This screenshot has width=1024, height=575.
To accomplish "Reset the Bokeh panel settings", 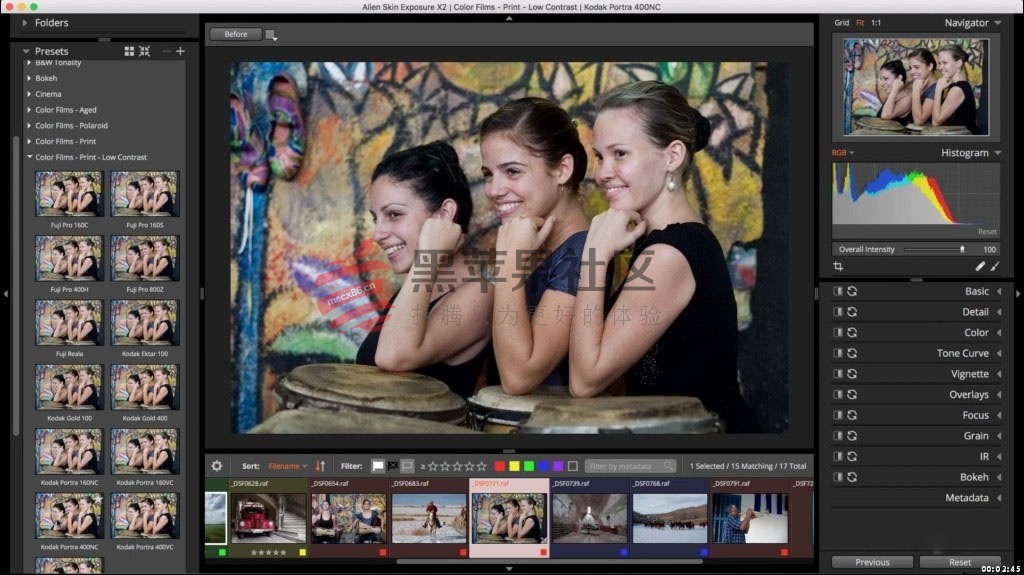I will 852,477.
